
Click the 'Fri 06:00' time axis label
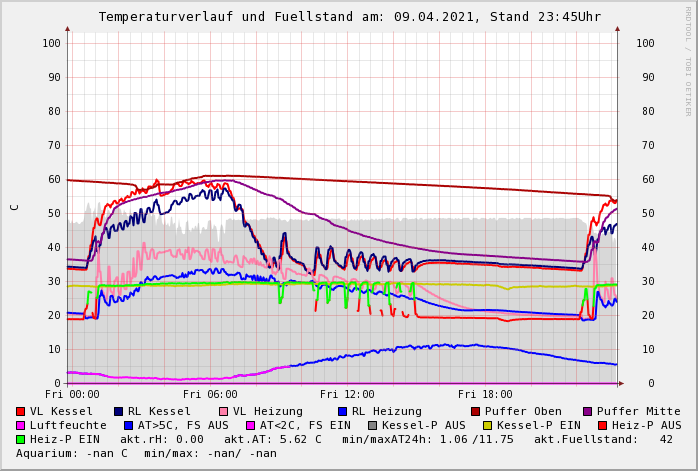(210, 394)
